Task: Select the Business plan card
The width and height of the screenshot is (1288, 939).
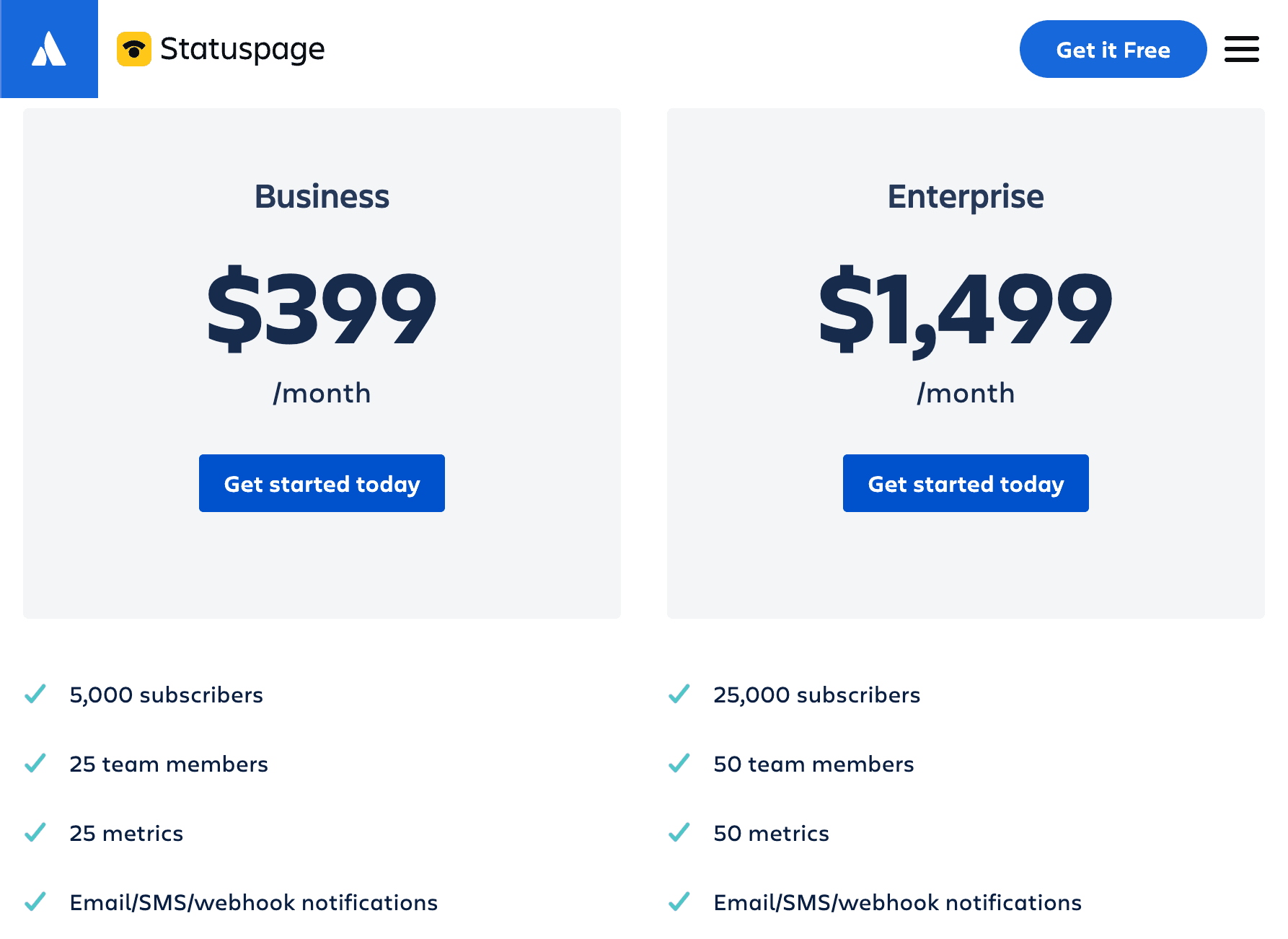Action: [322, 361]
